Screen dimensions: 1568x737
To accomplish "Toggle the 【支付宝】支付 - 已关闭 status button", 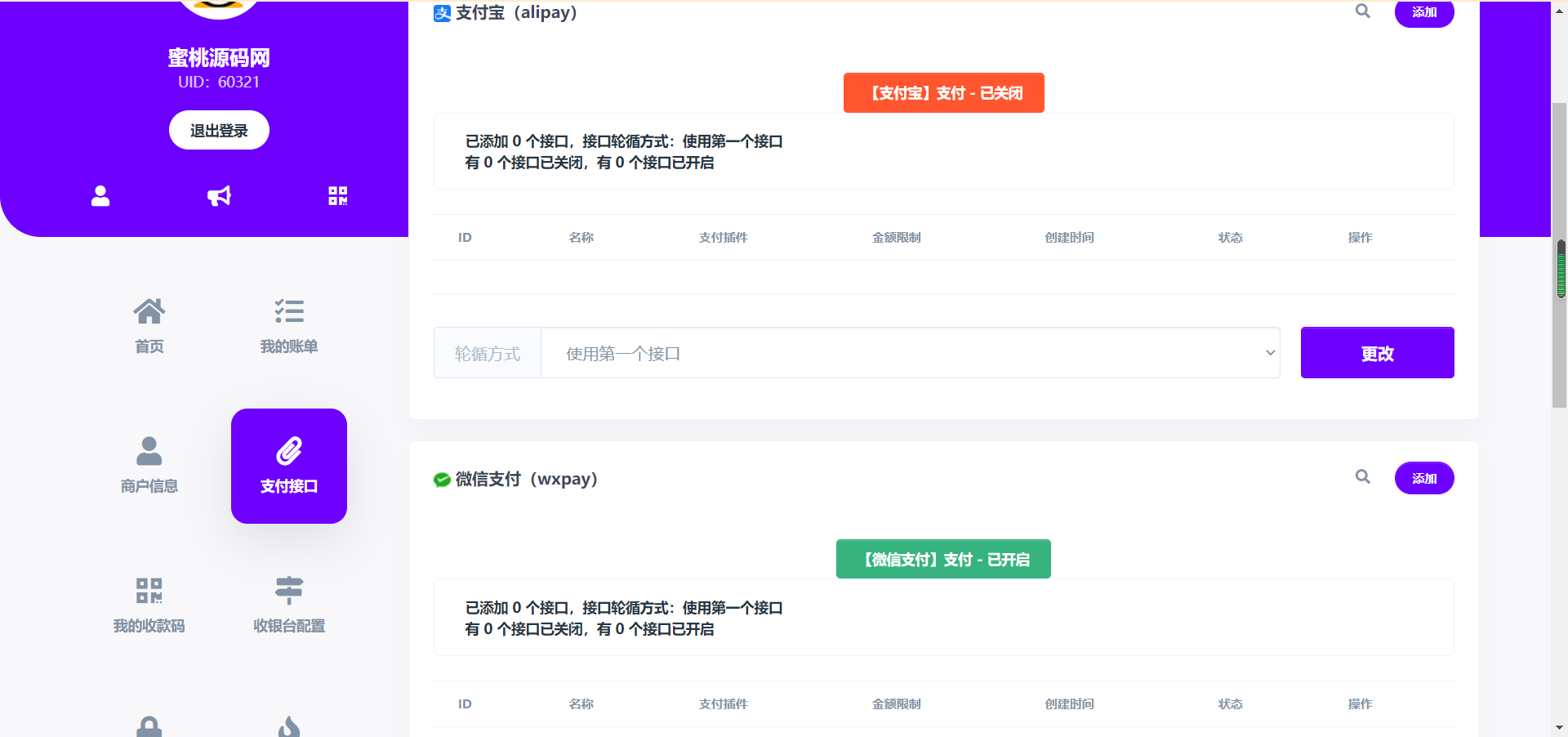I will click(943, 93).
